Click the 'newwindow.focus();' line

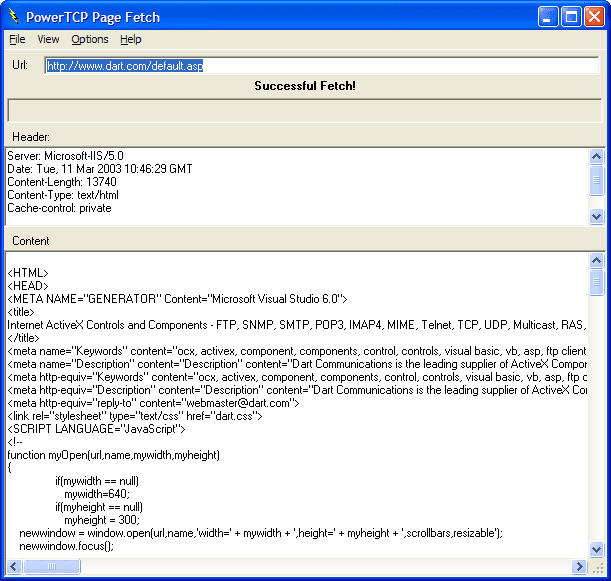[66, 546]
